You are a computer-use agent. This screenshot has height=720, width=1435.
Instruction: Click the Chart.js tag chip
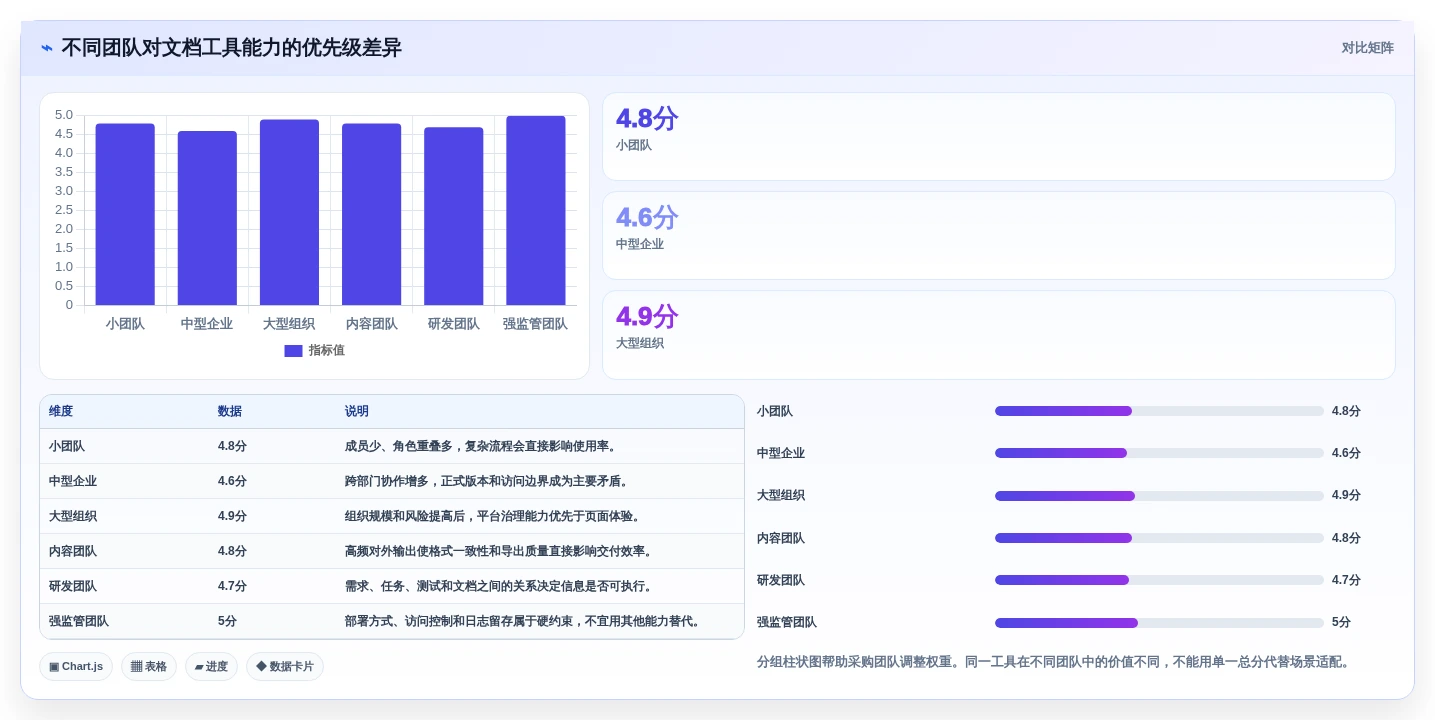(x=76, y=667)
